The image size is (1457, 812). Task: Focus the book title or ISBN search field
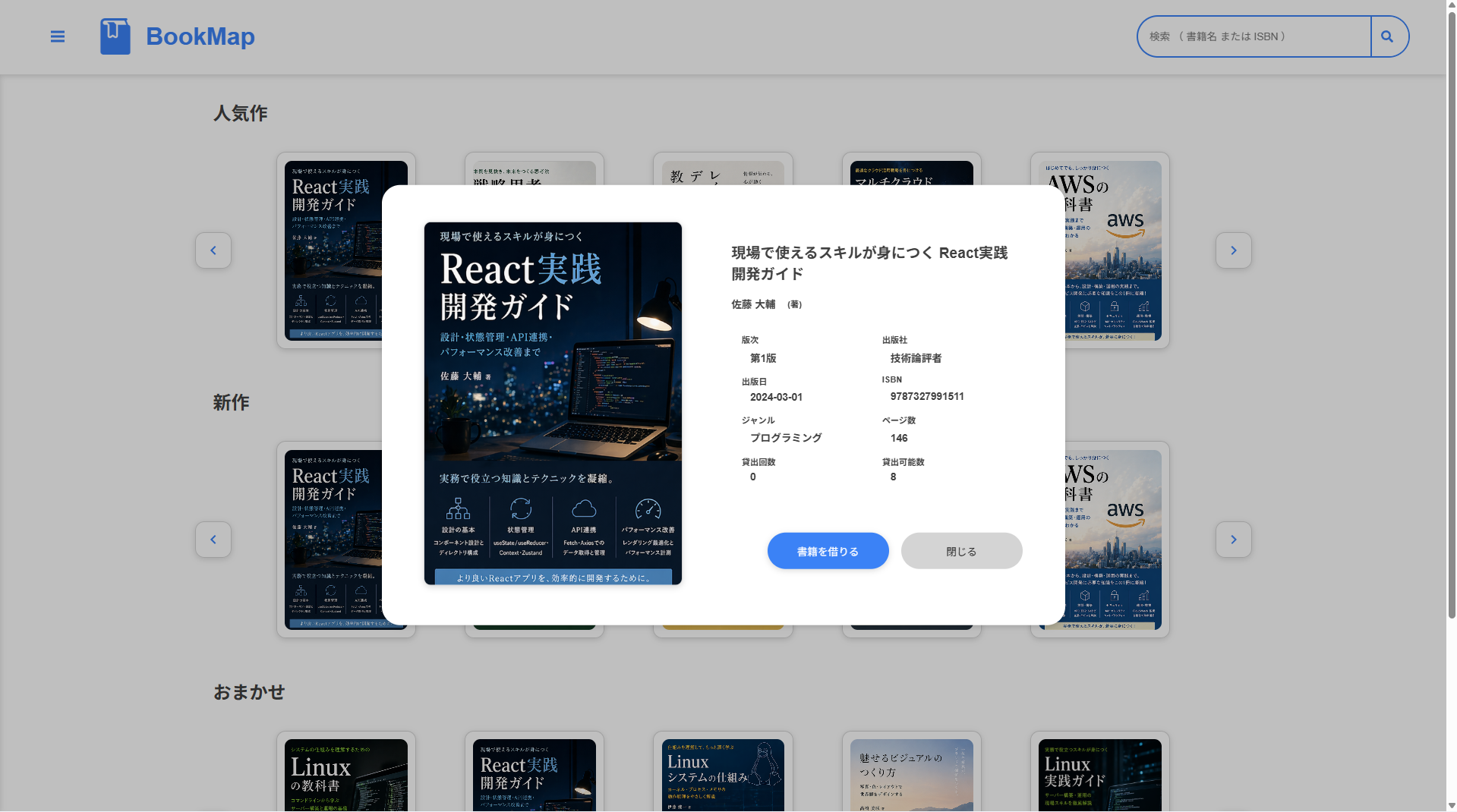coord(1254,36)
